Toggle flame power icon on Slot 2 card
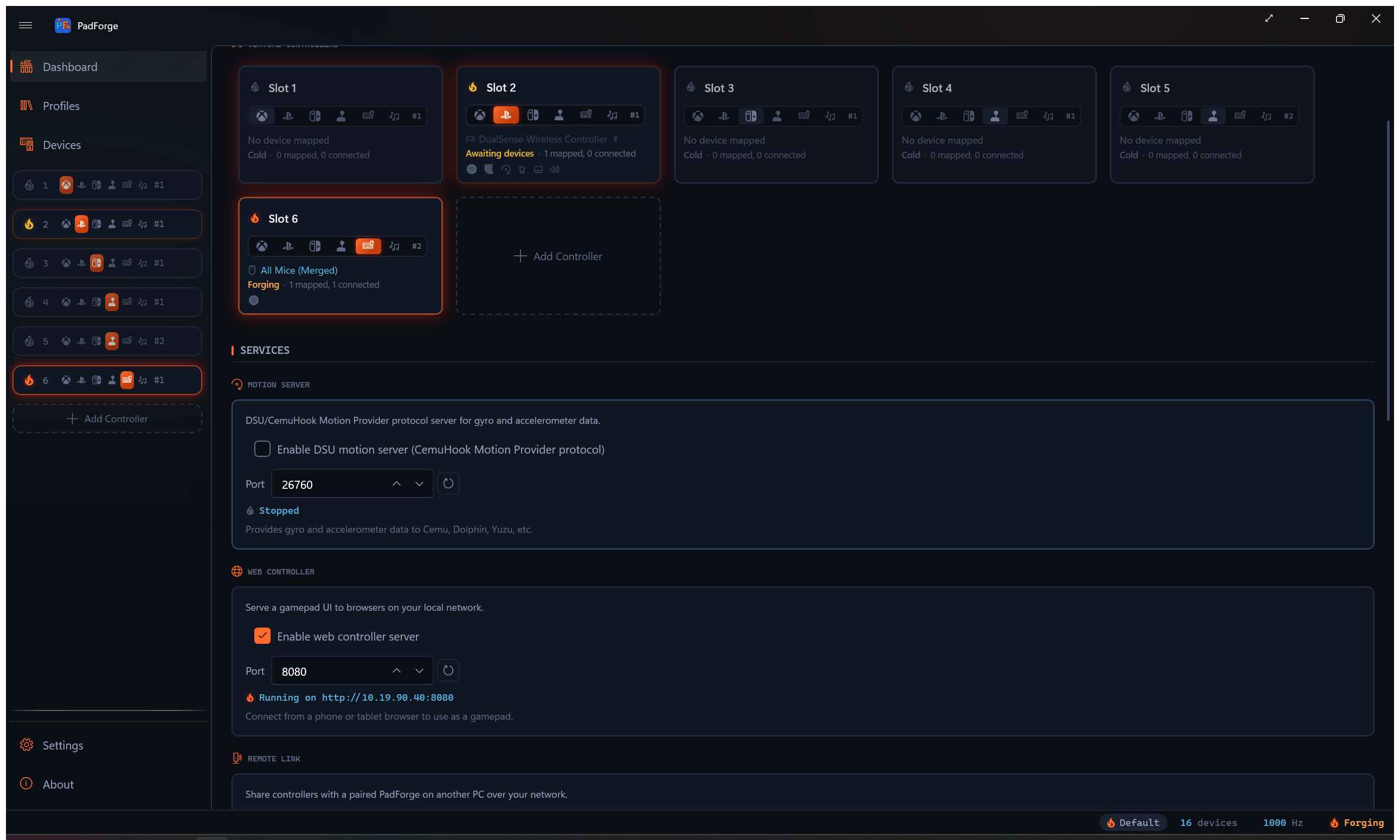1400x840 pixels. click(x=473, y=87)
